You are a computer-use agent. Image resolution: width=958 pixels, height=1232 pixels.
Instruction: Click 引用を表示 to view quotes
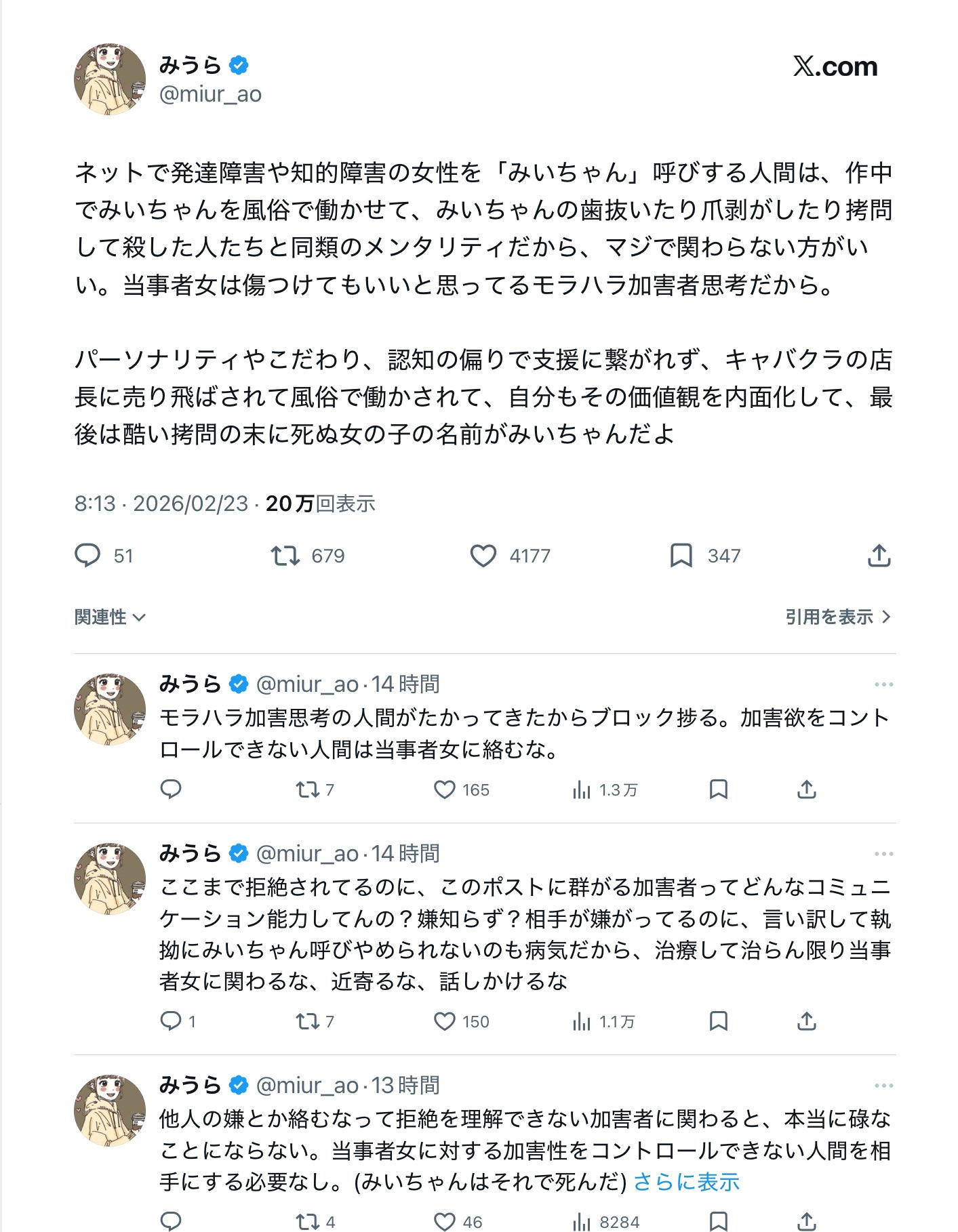[x=837, y=617]
